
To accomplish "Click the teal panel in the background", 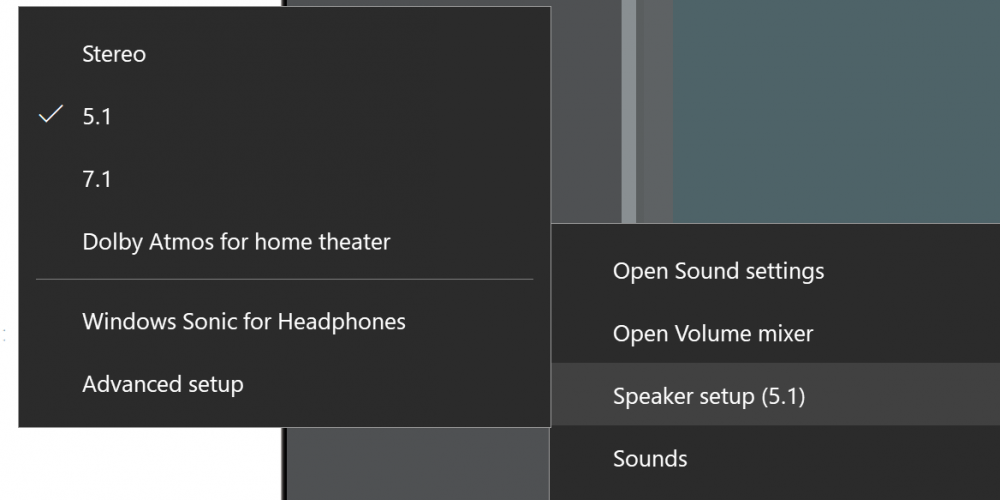I will tap(835, 110).
